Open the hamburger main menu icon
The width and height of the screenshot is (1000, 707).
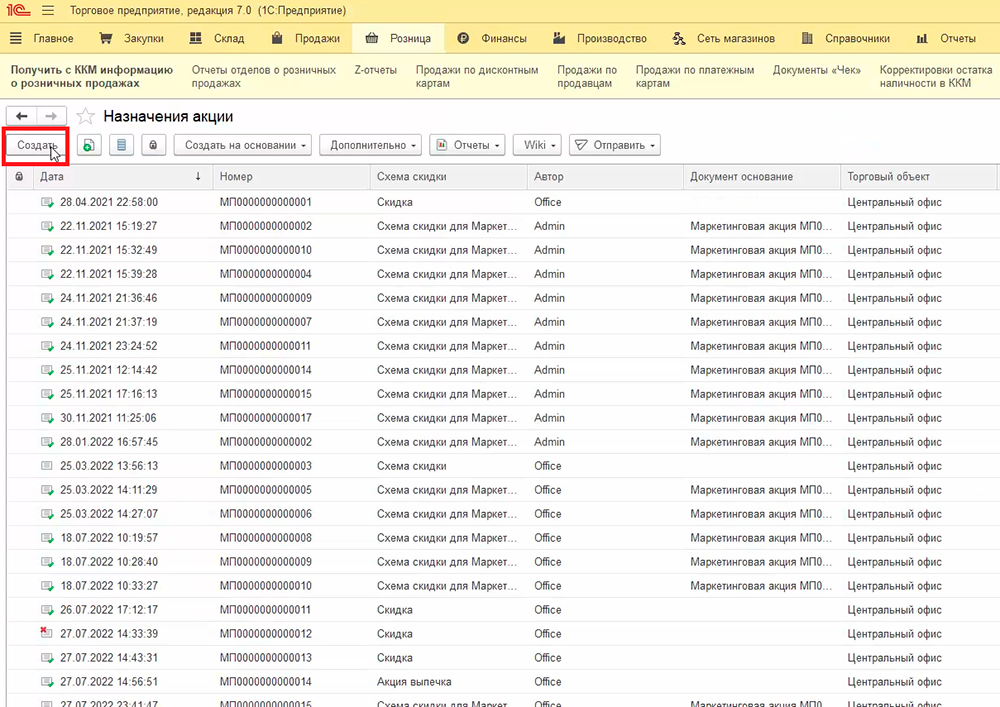48,11
